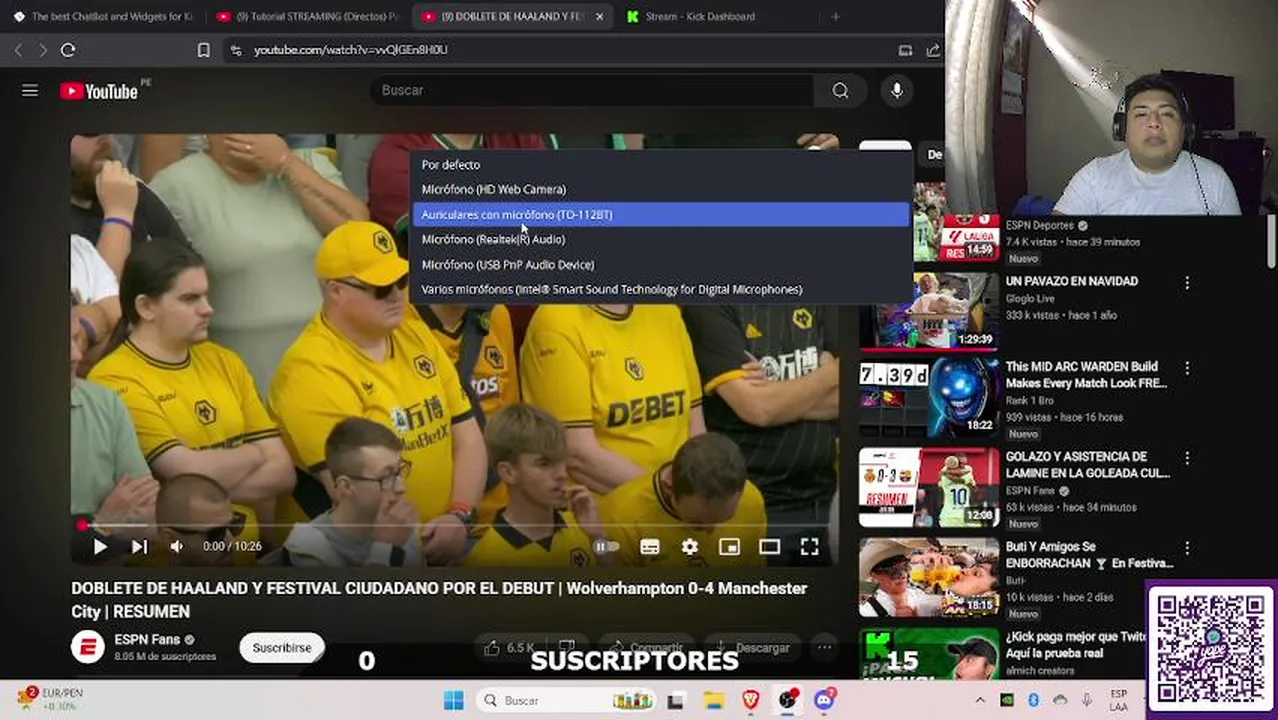Click the Descargar download button
This screenshot has height=720, width=1278.
[x=752, y=648]
